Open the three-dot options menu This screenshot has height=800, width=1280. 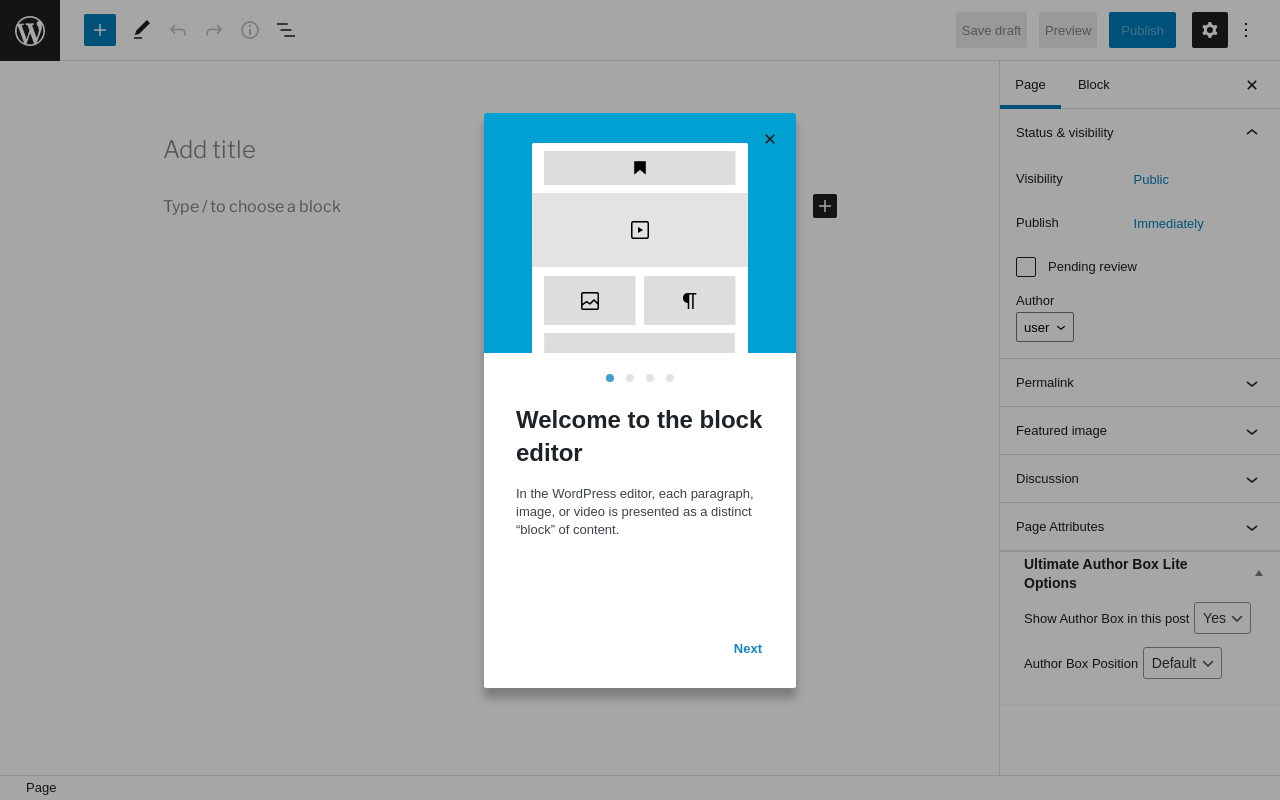point(1246,30)
